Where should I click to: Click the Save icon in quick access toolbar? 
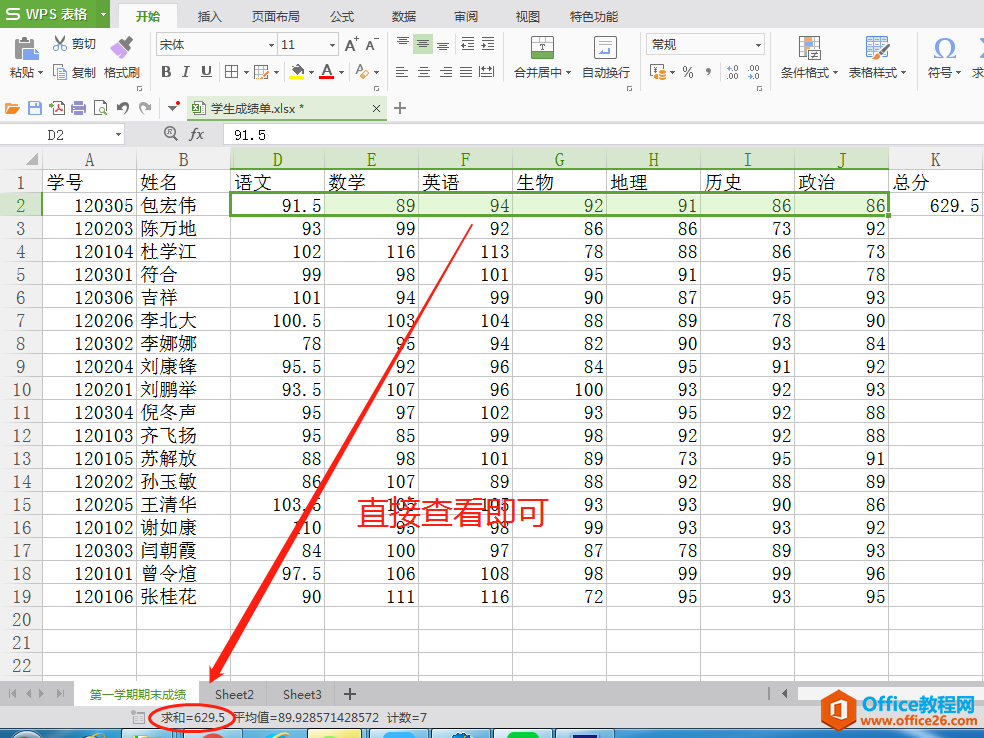tap(35, 108)
